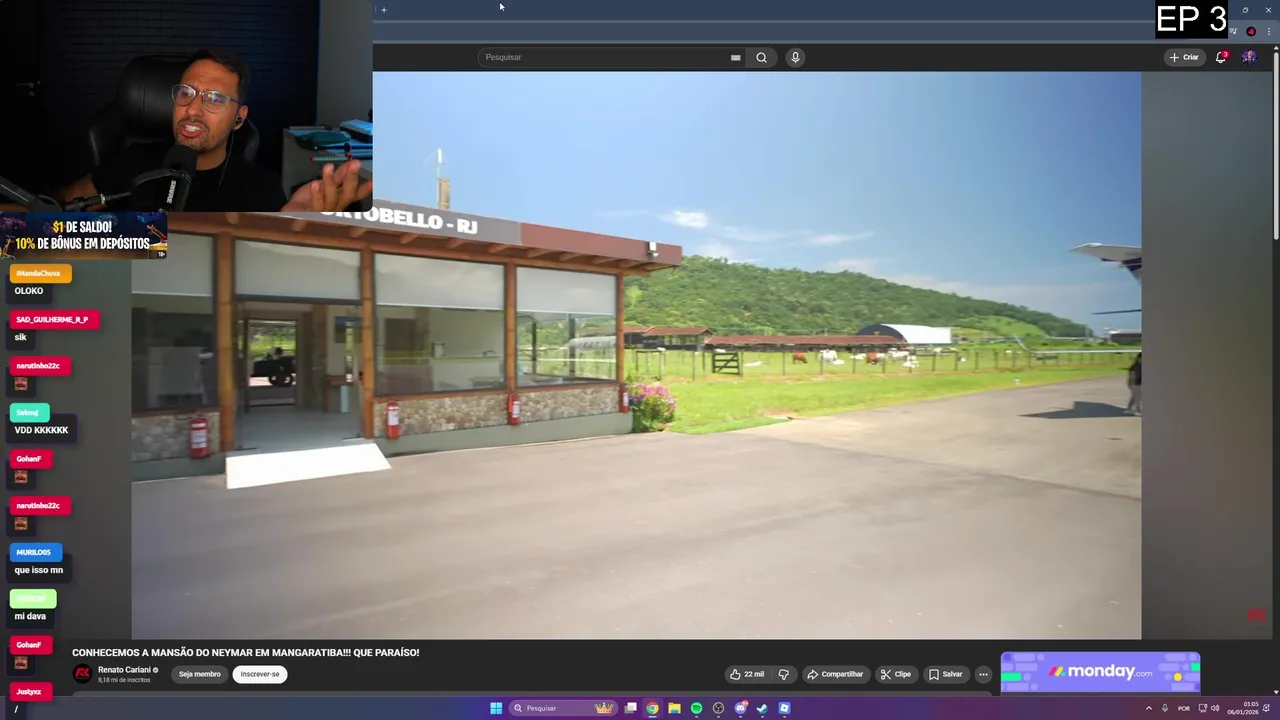Open Spotify from the taskbar

[696, 708]
